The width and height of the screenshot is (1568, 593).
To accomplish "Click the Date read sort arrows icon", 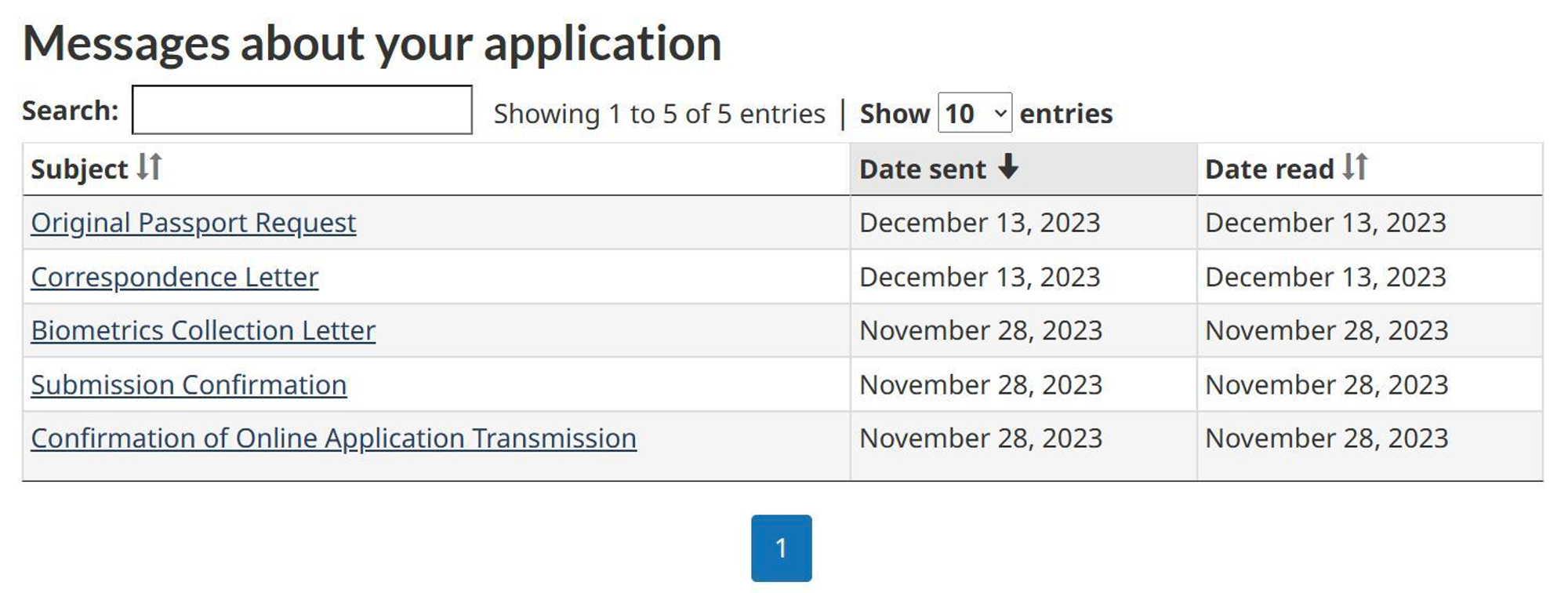I will pos(1355,167).
